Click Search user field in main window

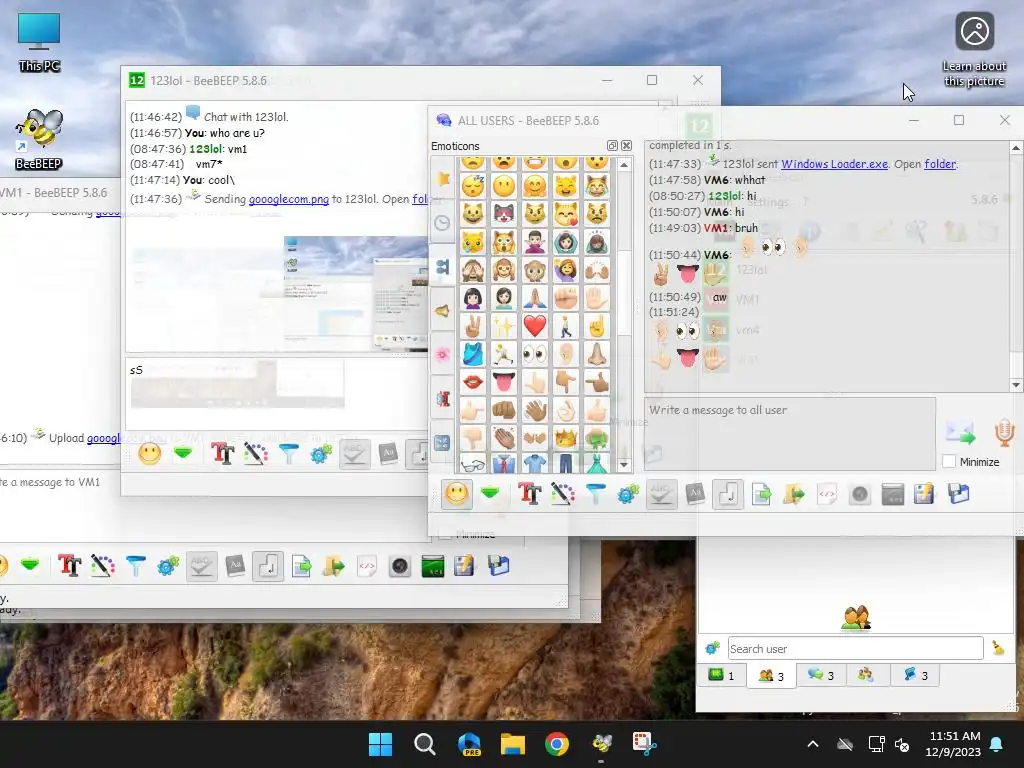(x=856, y=648)
